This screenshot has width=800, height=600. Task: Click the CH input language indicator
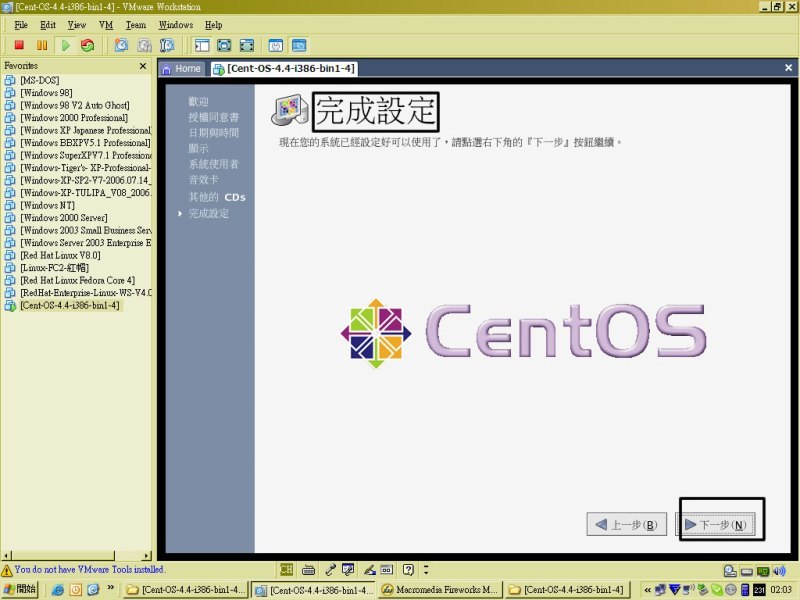286,569
